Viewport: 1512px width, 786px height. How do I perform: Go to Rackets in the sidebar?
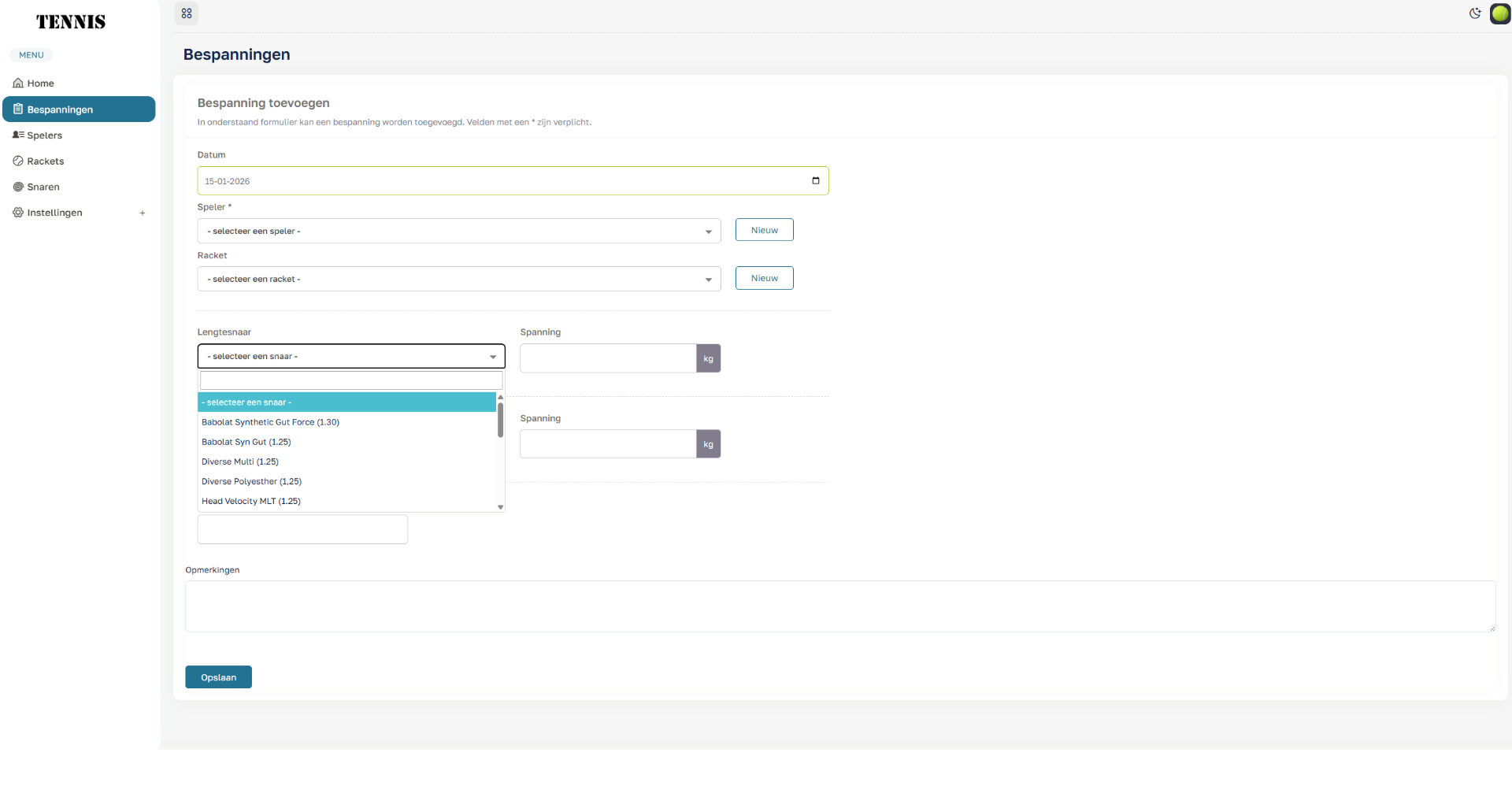pyautogui.click(x=45, y=161)
